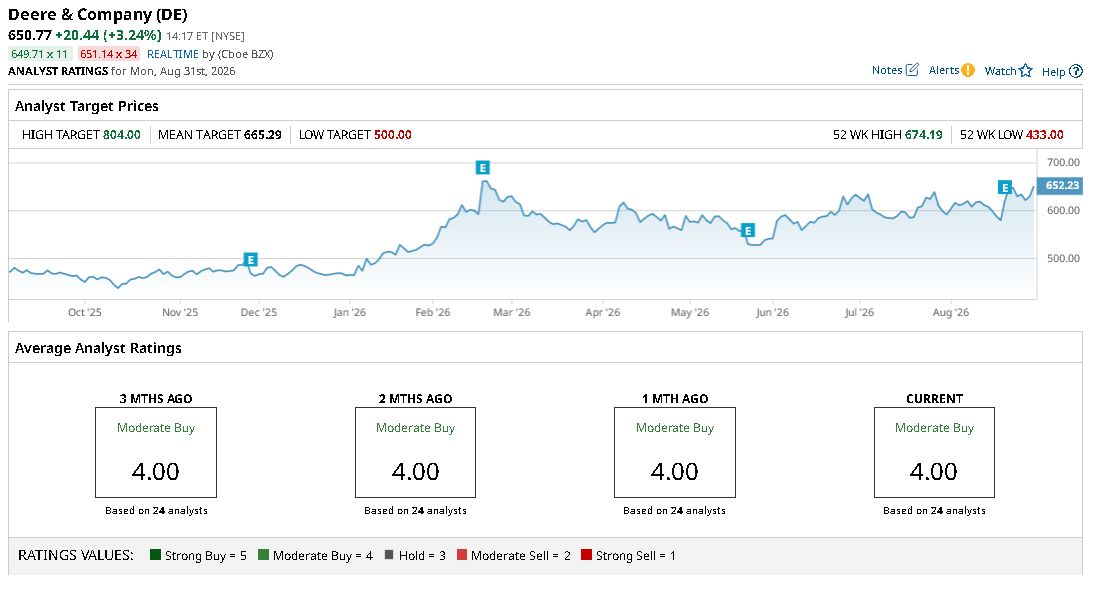Screen dimensions: 1097x590
Task: Click the REALTIME quote label
Action: click(x=173, y=54)
